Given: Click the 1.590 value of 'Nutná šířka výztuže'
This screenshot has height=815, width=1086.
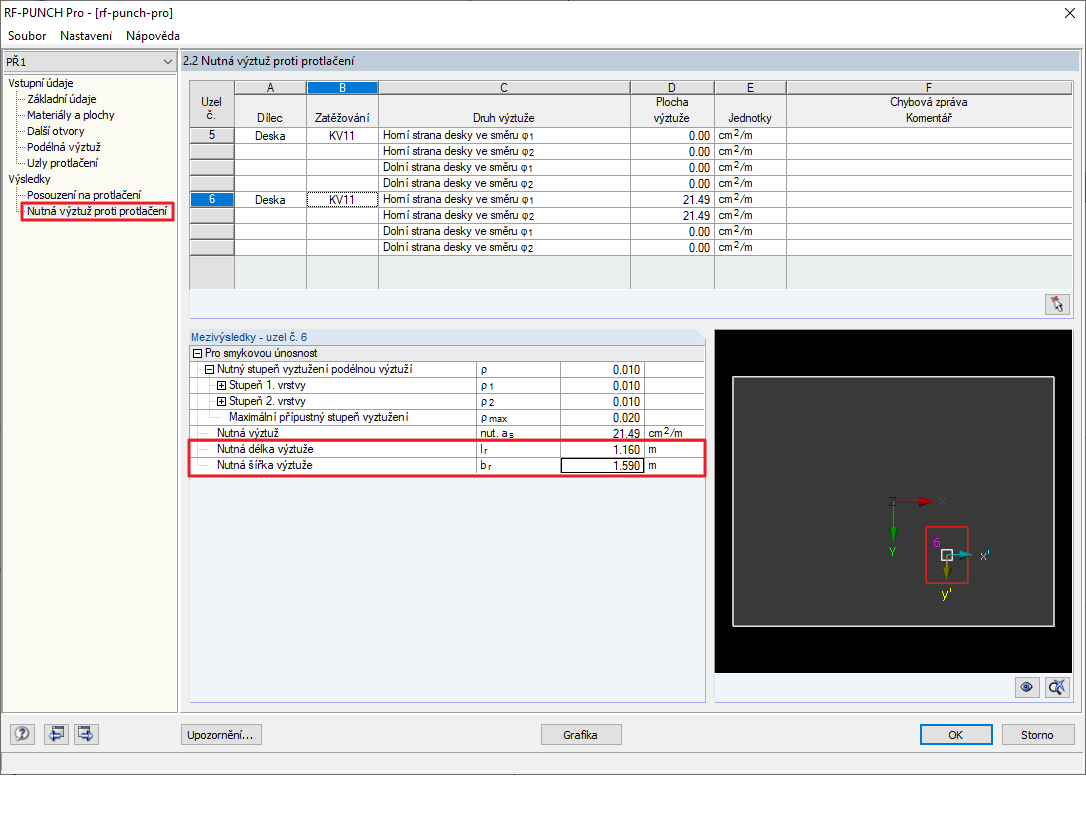Looking at the screenshot, I should [x=603, y=466].
